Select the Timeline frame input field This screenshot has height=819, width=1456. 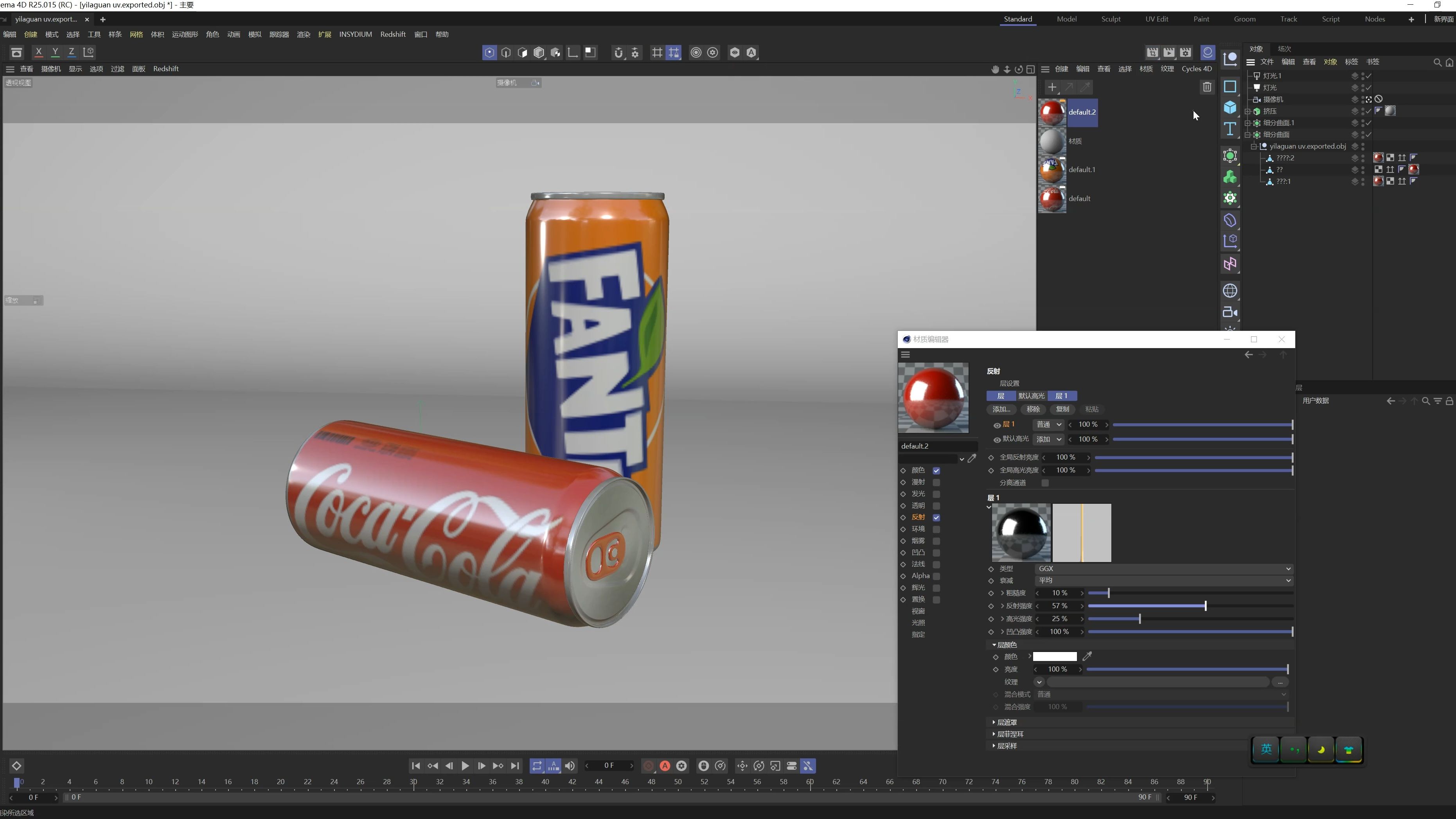(x=608, y=766)
